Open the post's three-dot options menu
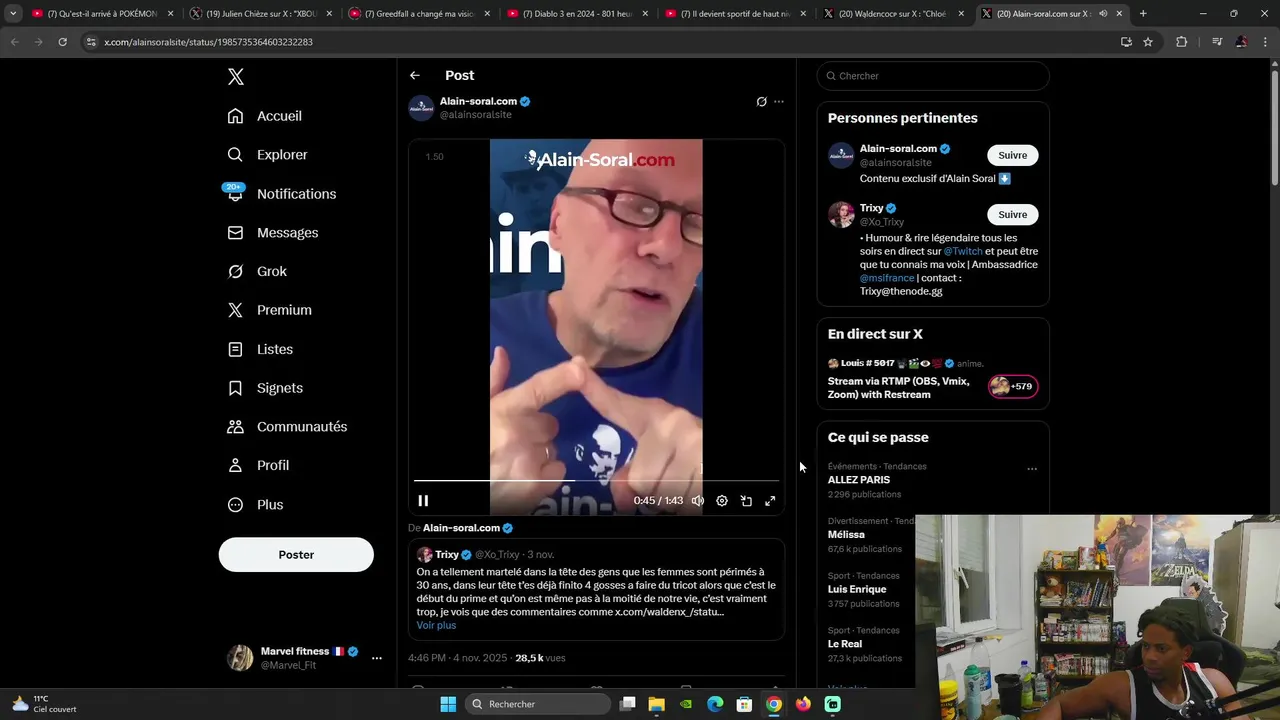The width and height of the screenshot is (1280, 720). coord(779,102)
